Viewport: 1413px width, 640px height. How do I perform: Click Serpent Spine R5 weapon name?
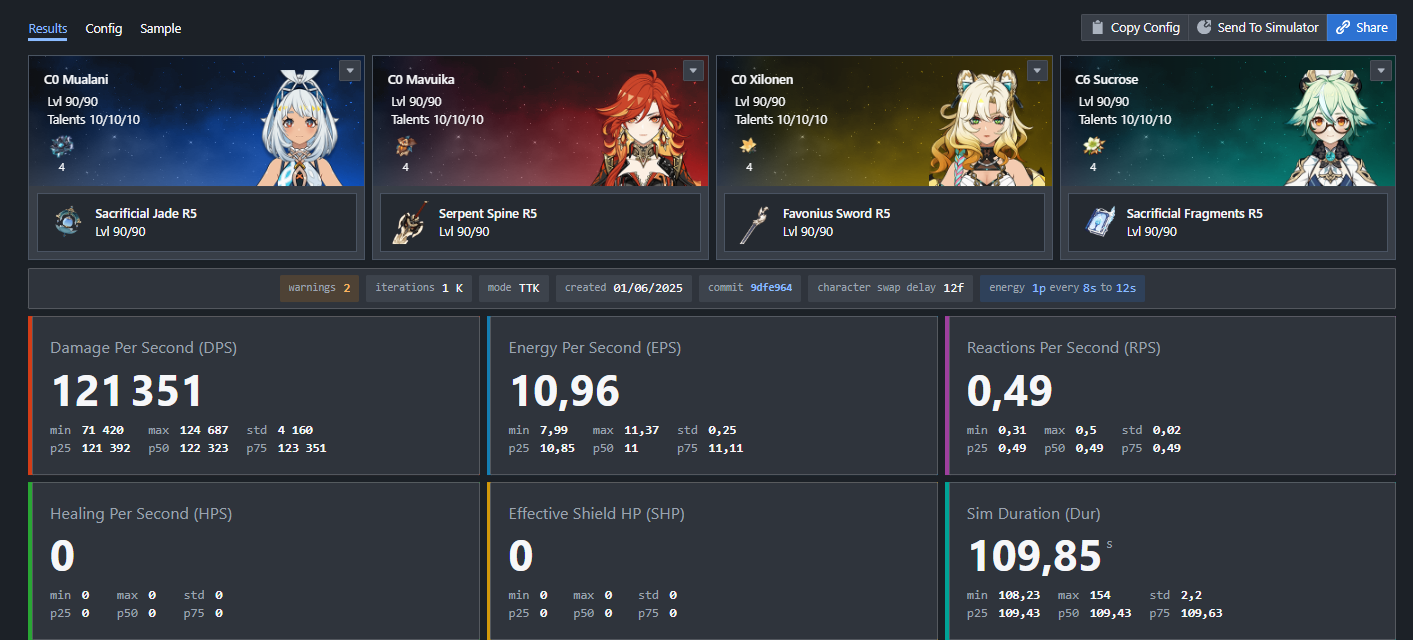coord(488,213)
